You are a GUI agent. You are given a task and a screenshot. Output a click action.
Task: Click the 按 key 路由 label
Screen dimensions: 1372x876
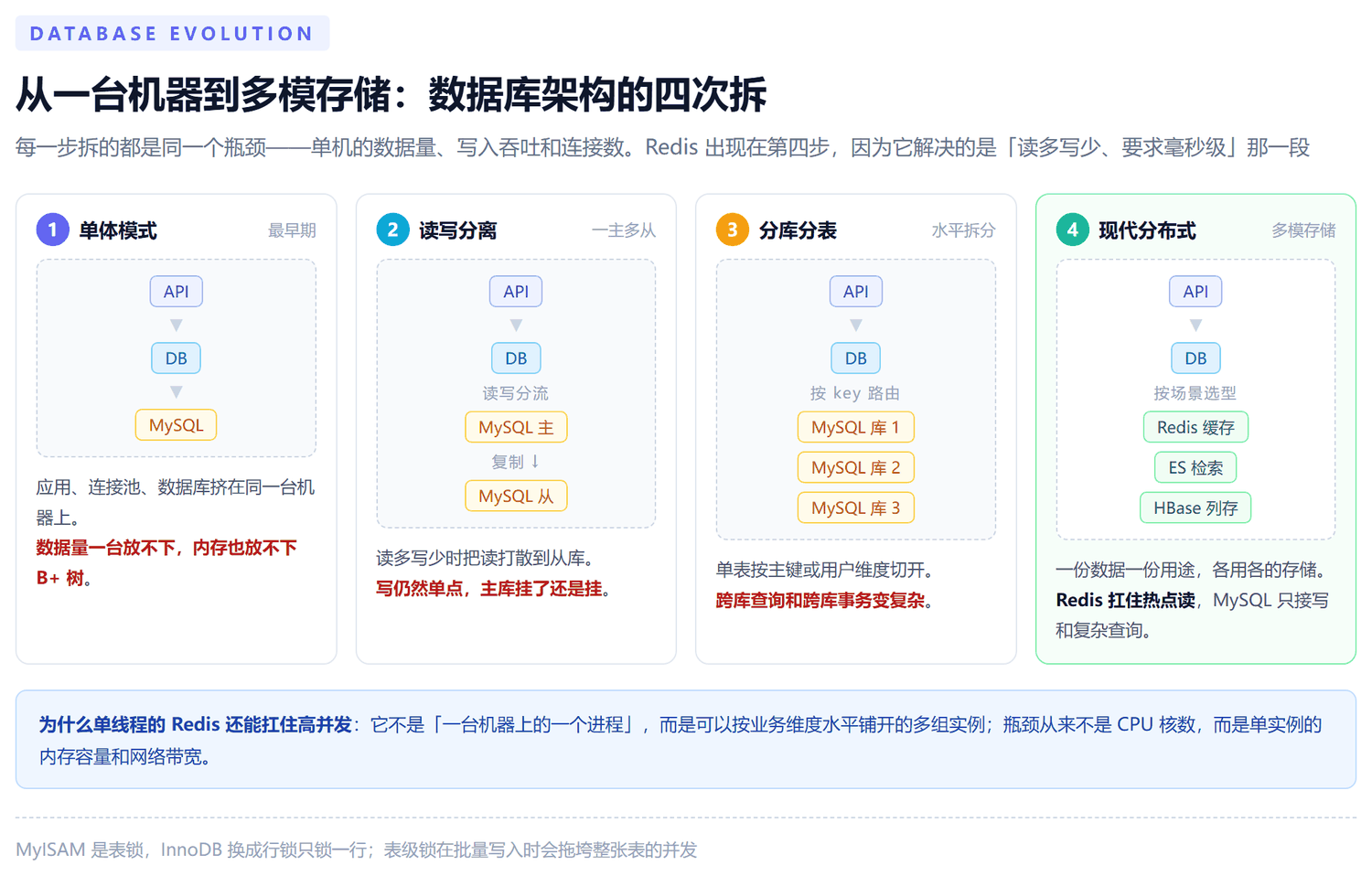856,393
